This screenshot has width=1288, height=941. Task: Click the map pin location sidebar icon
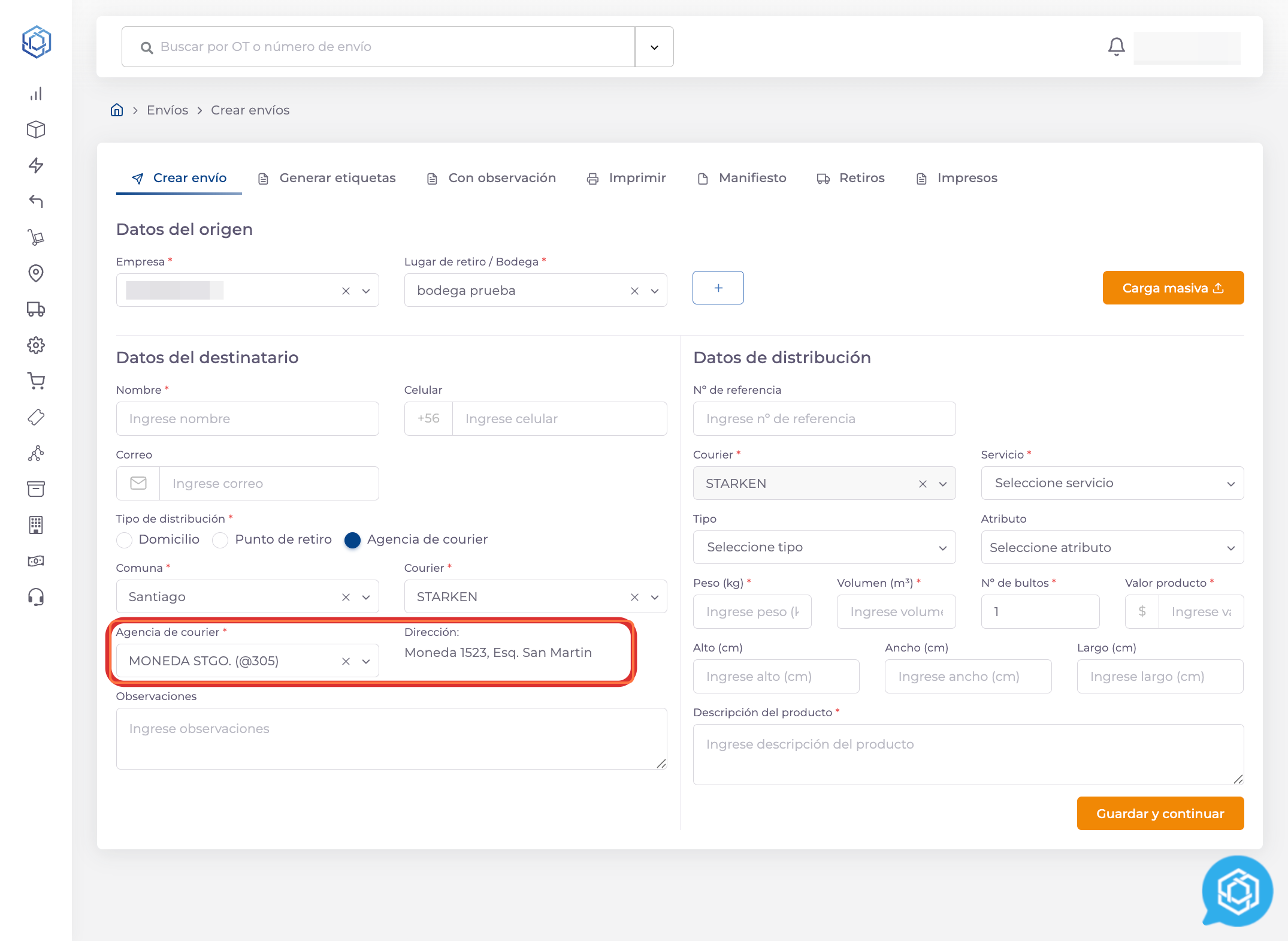[36, 273]
